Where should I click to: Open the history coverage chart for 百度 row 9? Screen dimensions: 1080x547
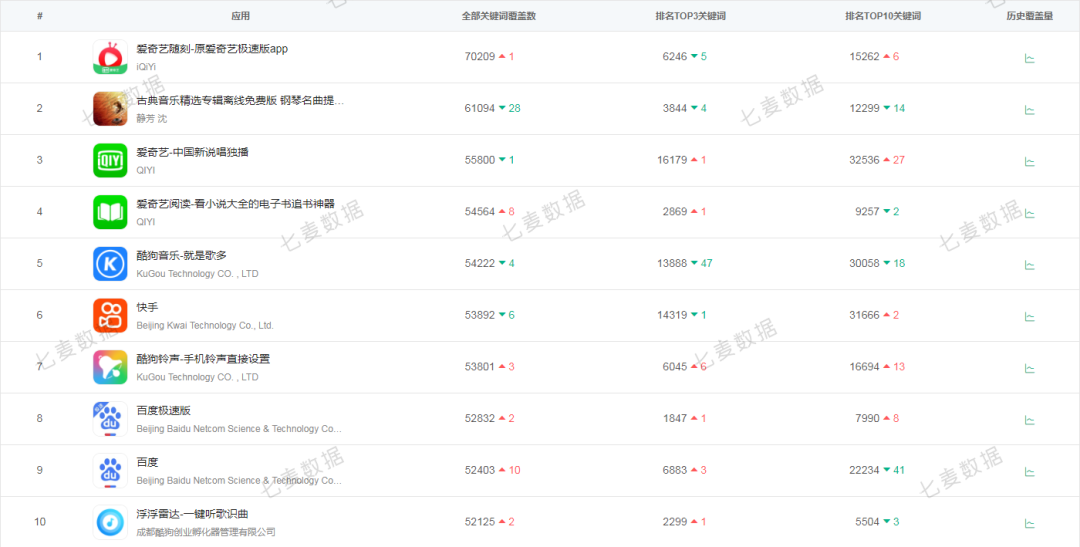coord(1030,471)
